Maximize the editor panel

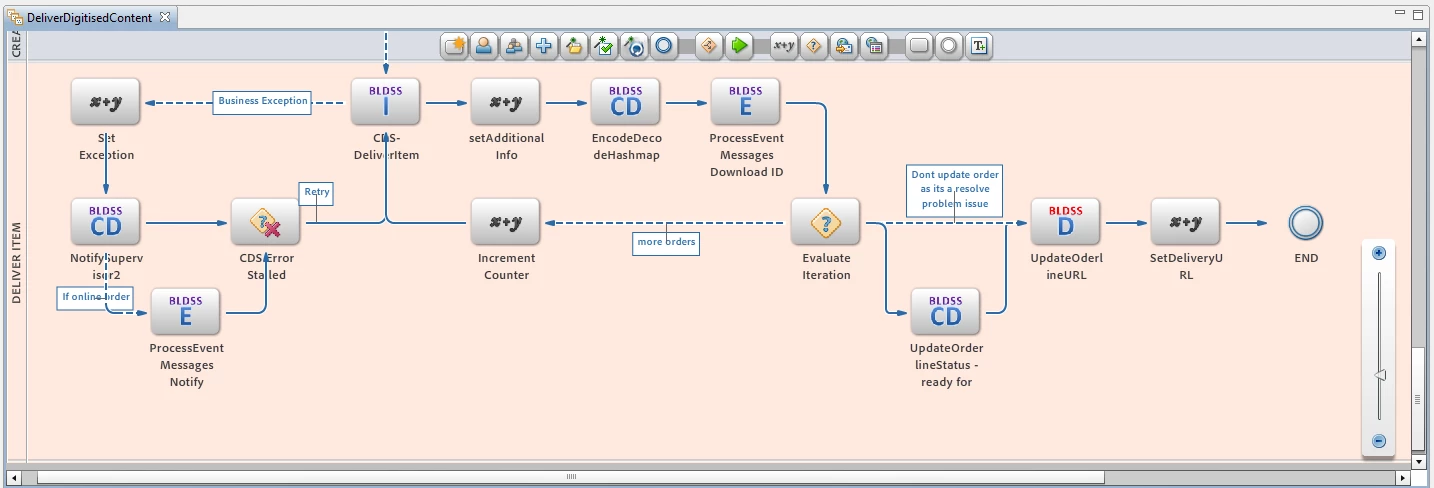coord(1418,14)
